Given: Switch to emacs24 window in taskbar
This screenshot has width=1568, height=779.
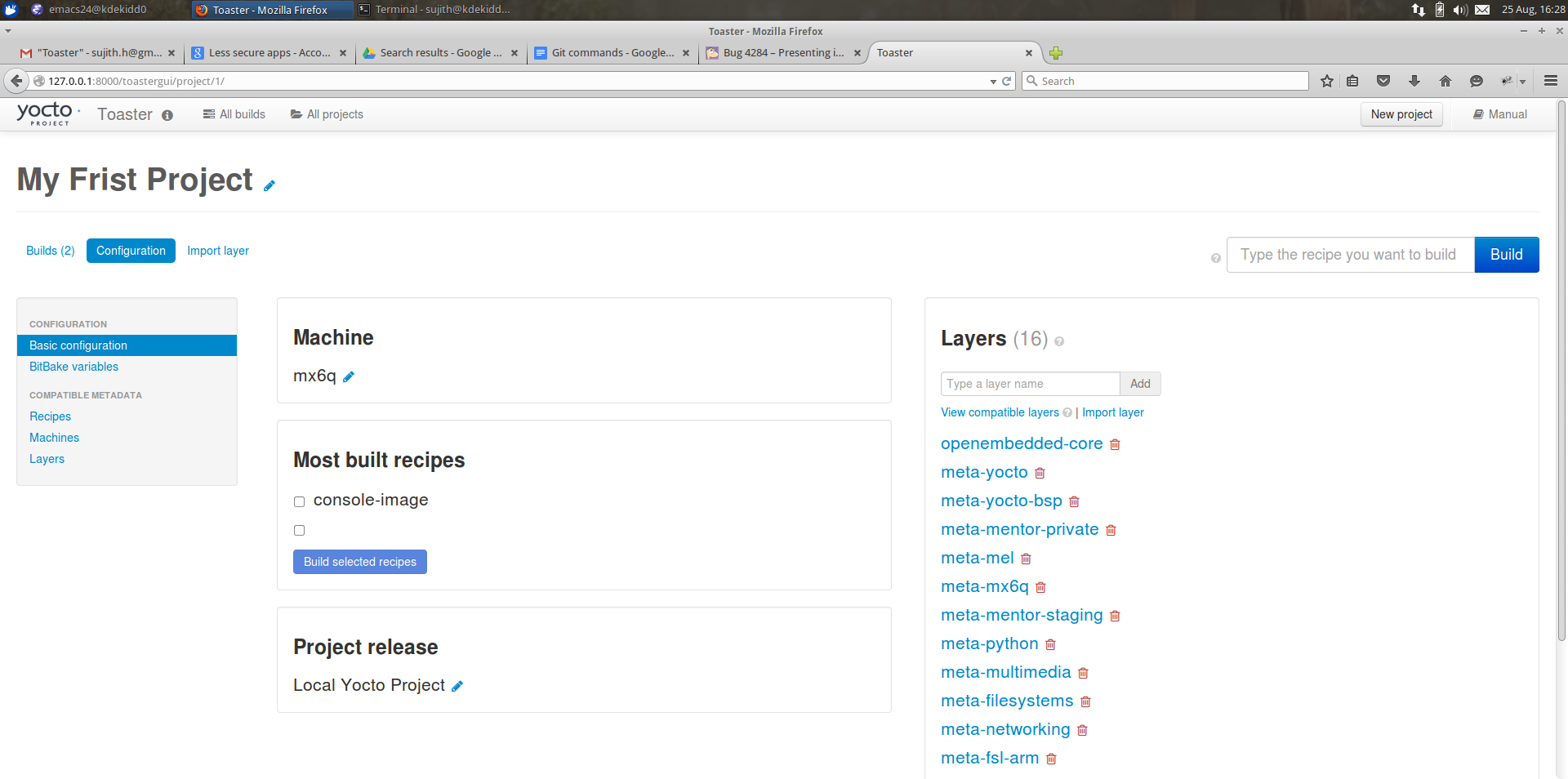Looking at the screenshot, I should (x=96, y=10).
